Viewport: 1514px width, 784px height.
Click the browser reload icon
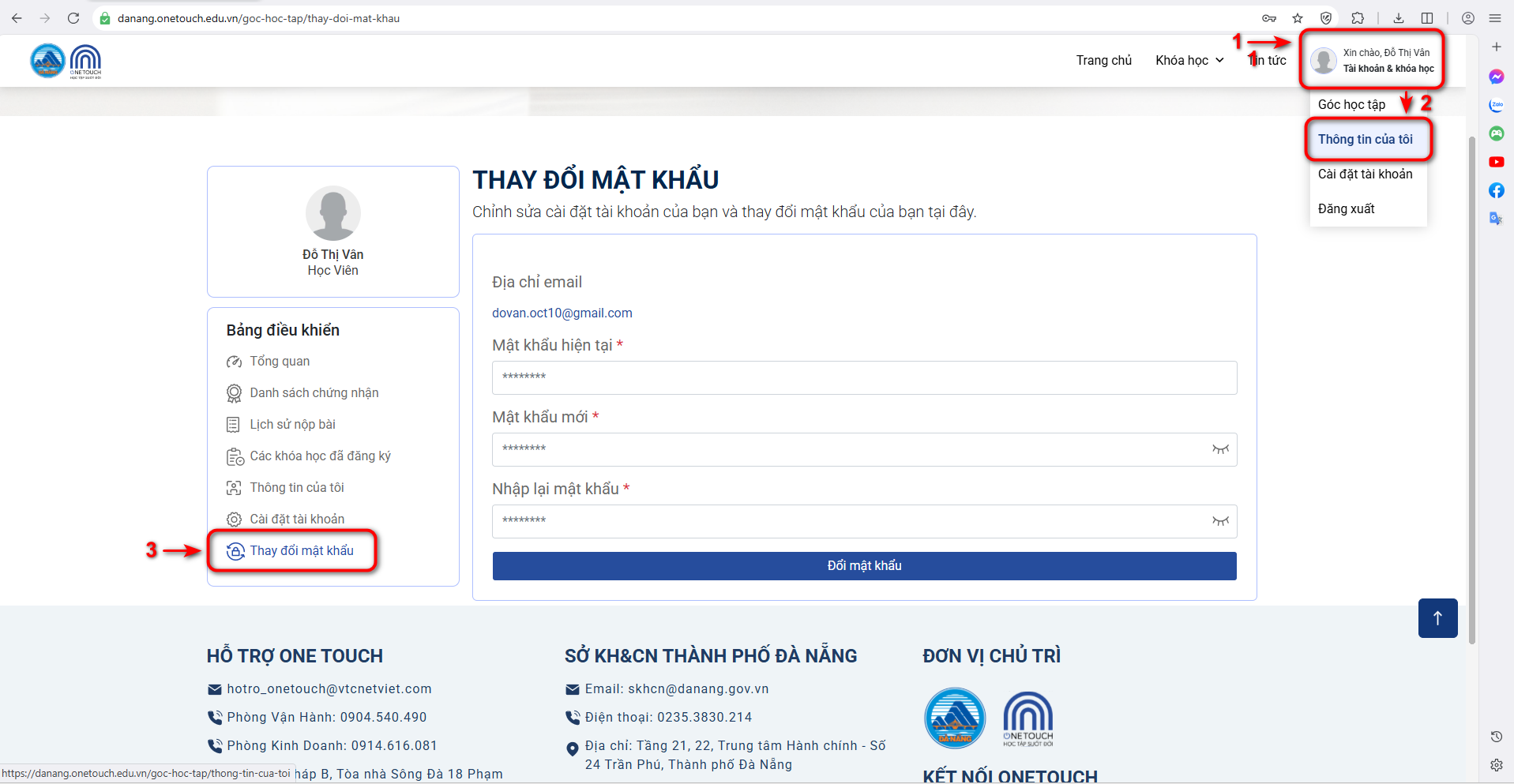coord(73,18)
